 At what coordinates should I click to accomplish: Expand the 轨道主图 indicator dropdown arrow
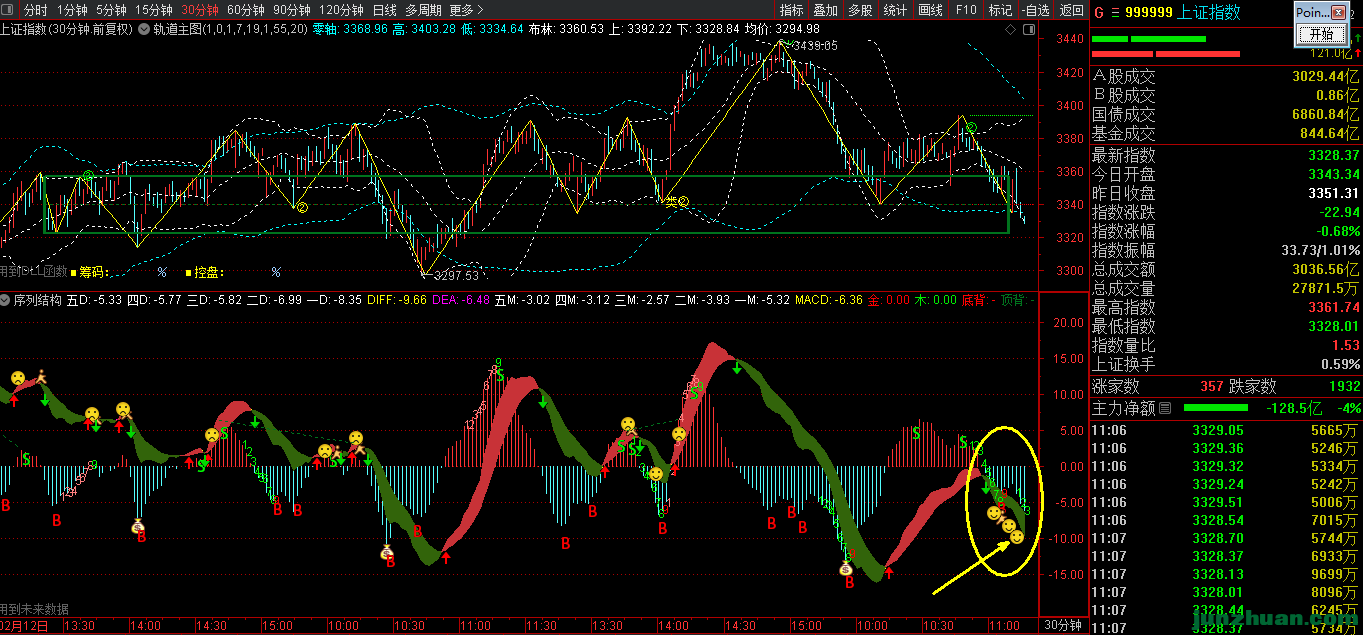[x=144, y=29]
